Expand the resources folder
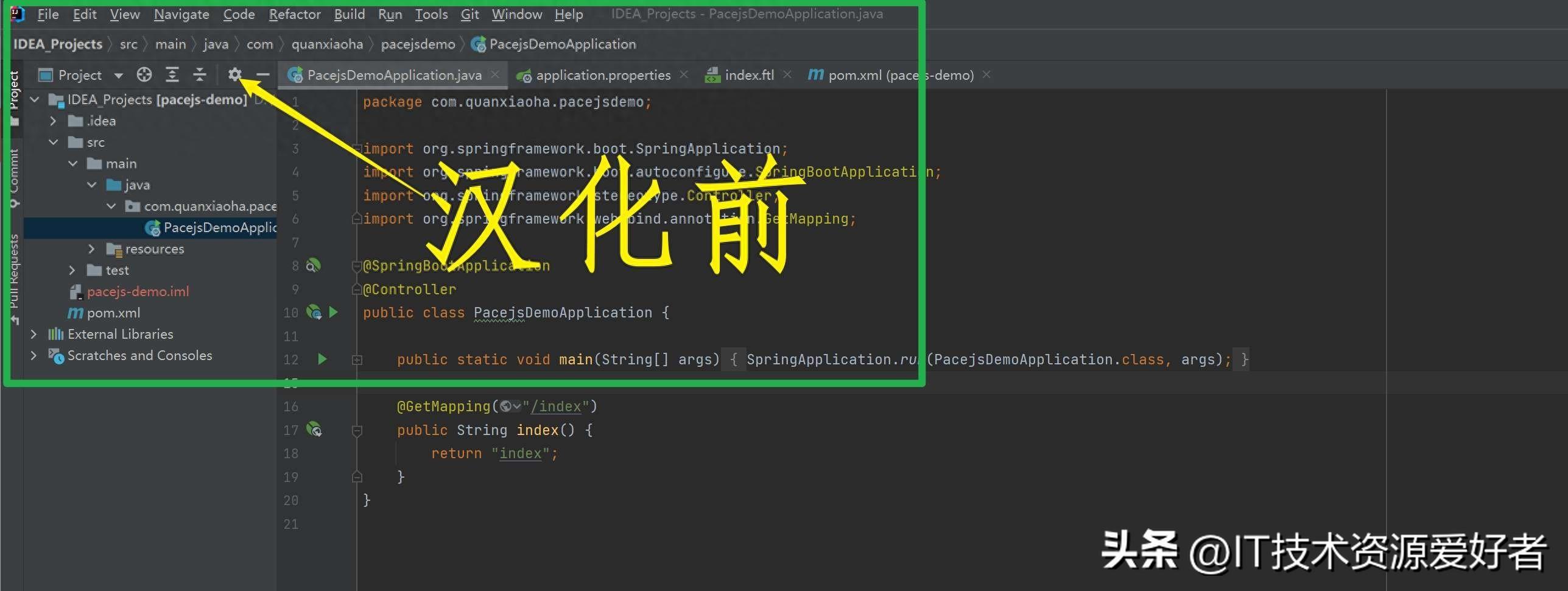This screenshot has width=1568, height=591. pos(92,249)
